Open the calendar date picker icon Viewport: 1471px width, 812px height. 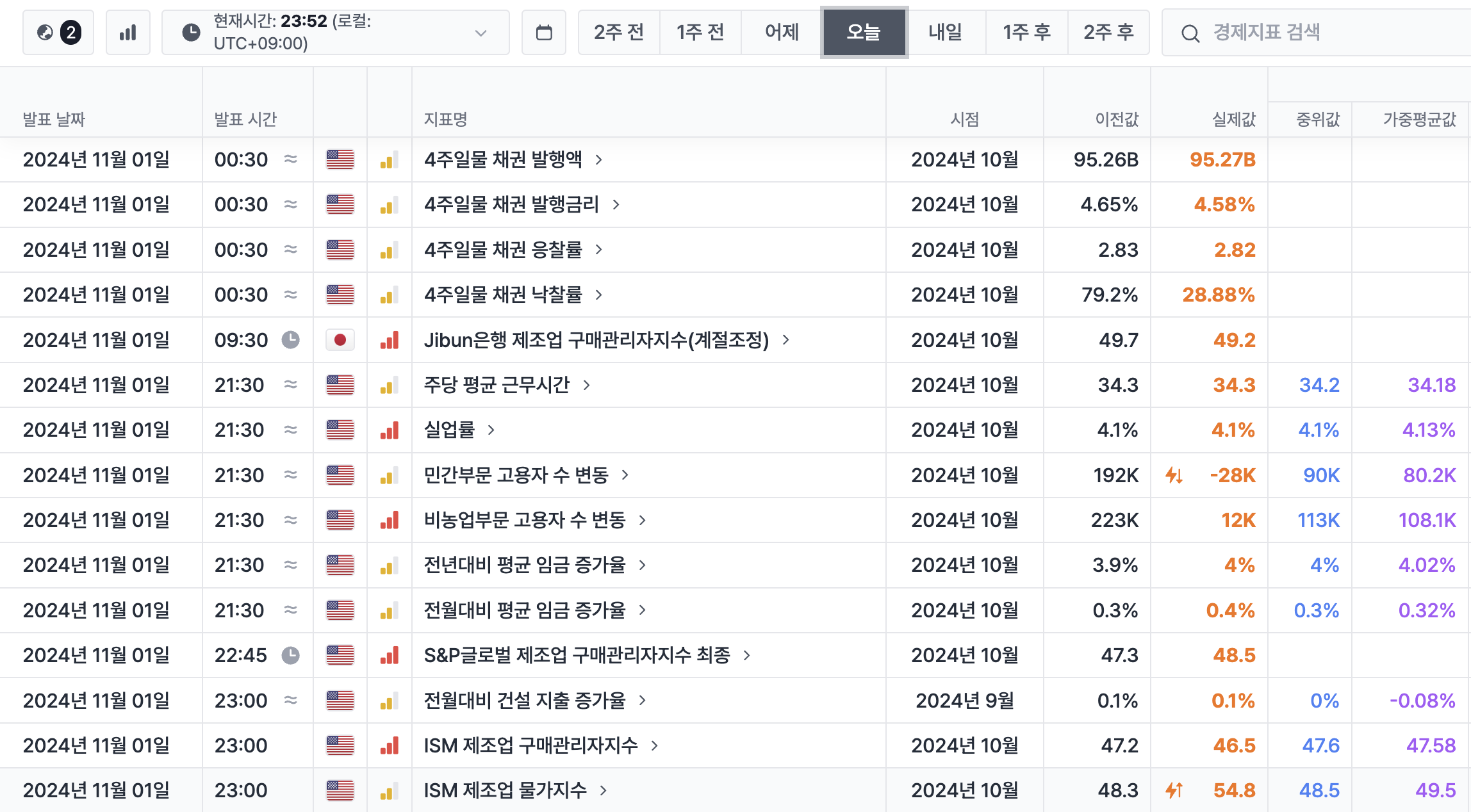coord(543,32)
